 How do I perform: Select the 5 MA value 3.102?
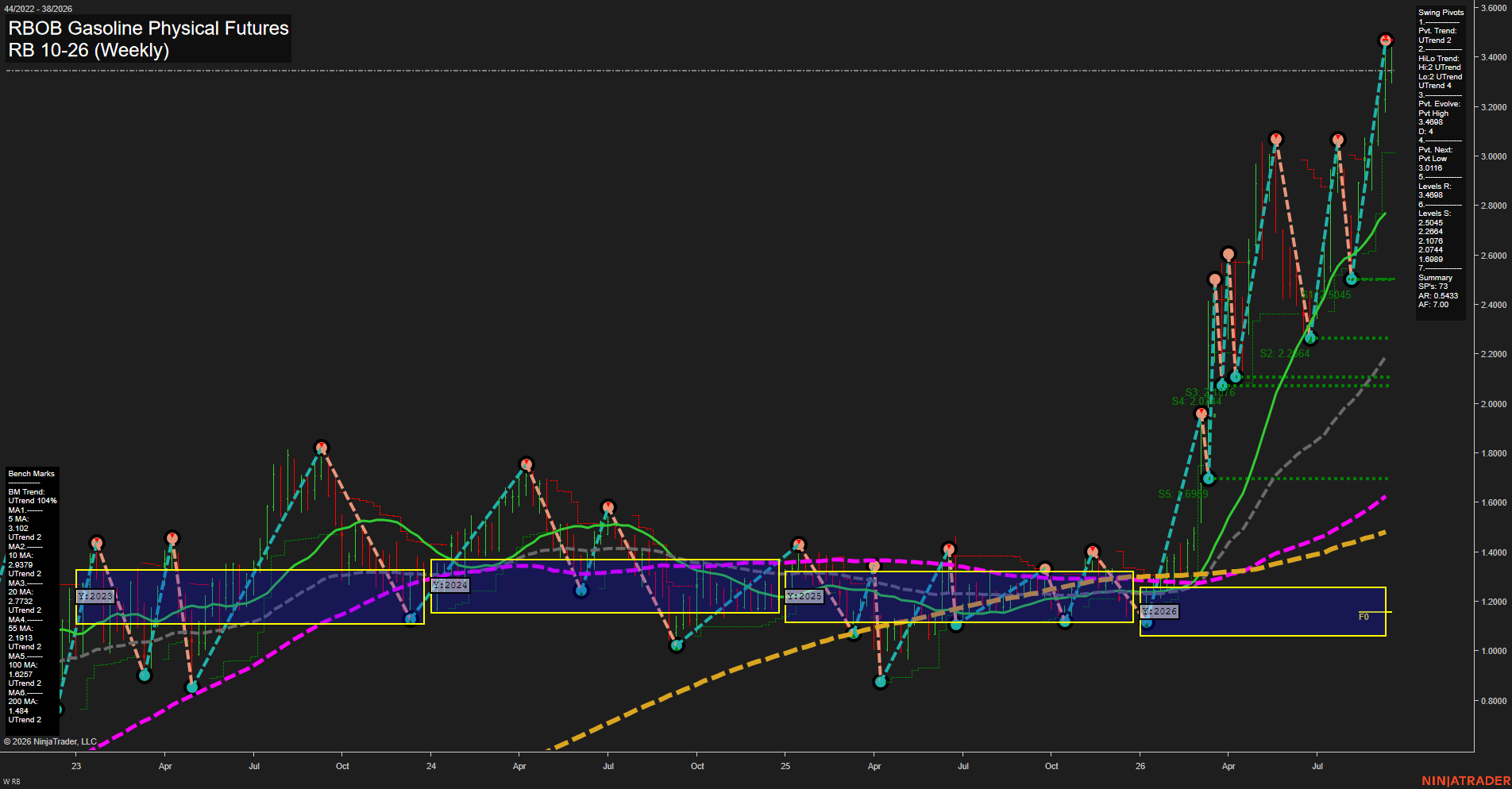click(x=18, y=529)
